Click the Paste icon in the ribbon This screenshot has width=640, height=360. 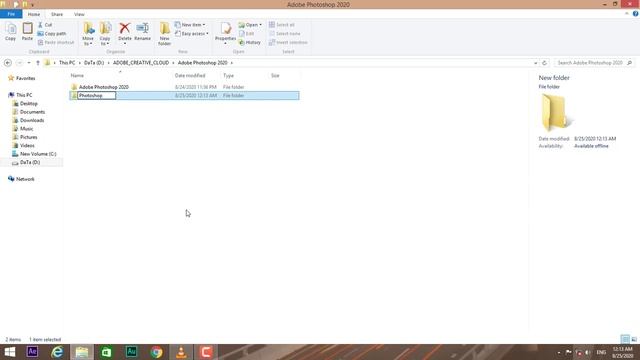[x=27, y=32]
